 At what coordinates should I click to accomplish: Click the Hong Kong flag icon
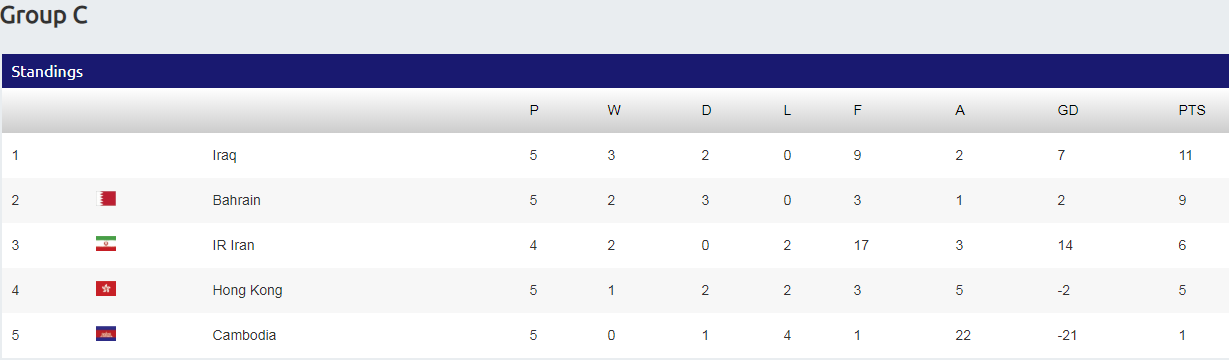106,289
